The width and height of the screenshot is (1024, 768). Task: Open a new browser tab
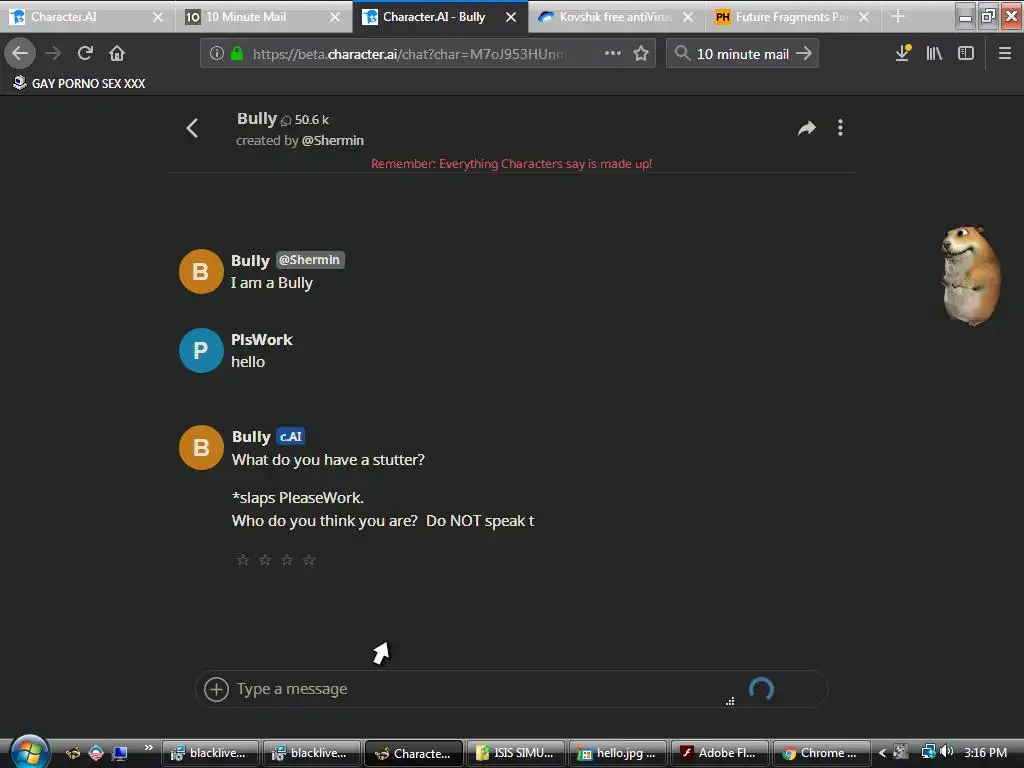click(898, 17)
